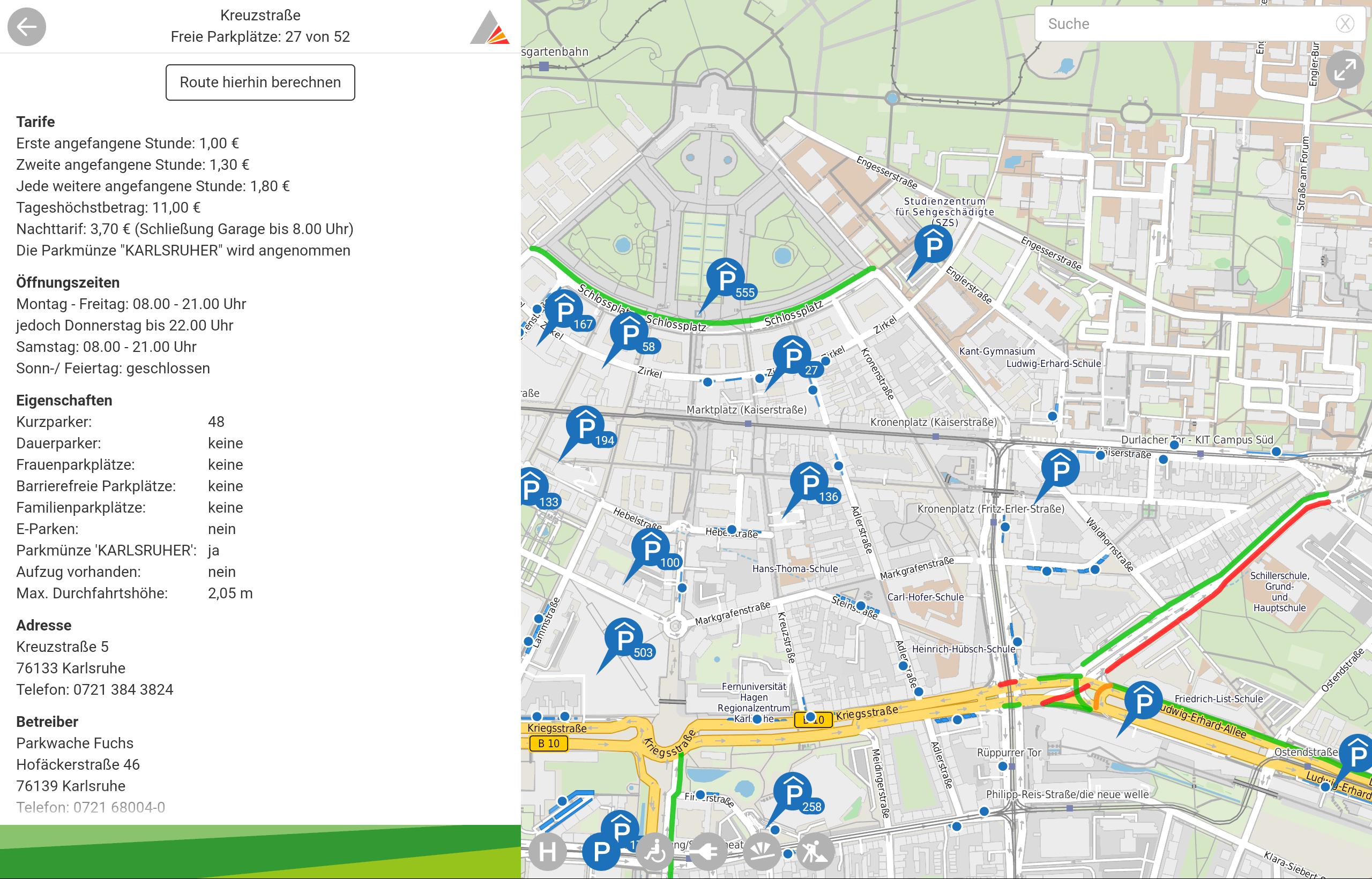
Task: Click the address 'Kreuzstraße 5'
Action: point(62,647)
